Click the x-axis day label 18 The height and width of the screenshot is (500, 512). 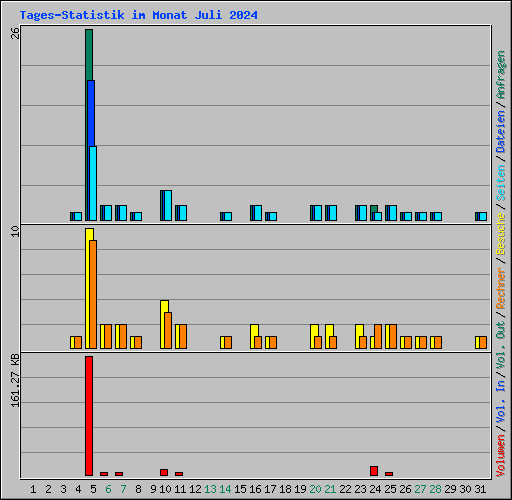[x=285, y=489]
